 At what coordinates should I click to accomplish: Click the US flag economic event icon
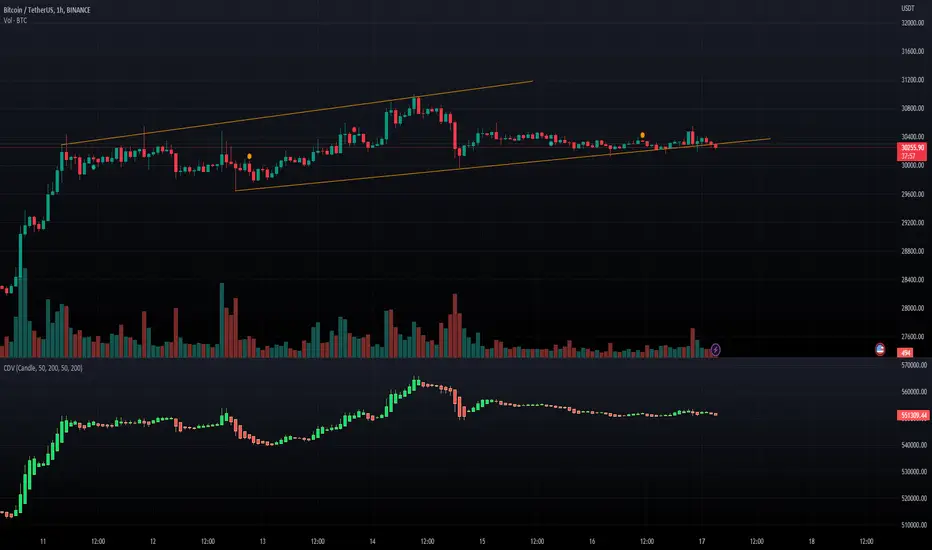tap(880, 350)
